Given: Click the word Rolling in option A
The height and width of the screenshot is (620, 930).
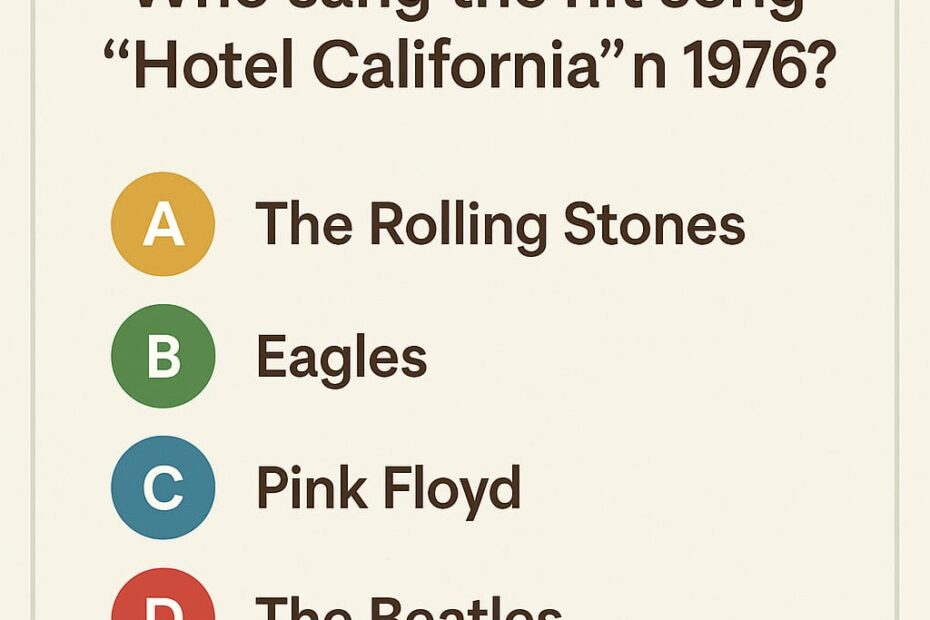Looking at the screenshot, I should tap(458, 225).
